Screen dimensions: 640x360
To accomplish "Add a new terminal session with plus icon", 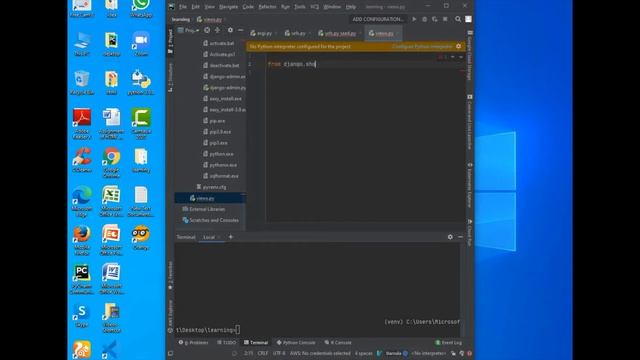I will pos(231,237).
